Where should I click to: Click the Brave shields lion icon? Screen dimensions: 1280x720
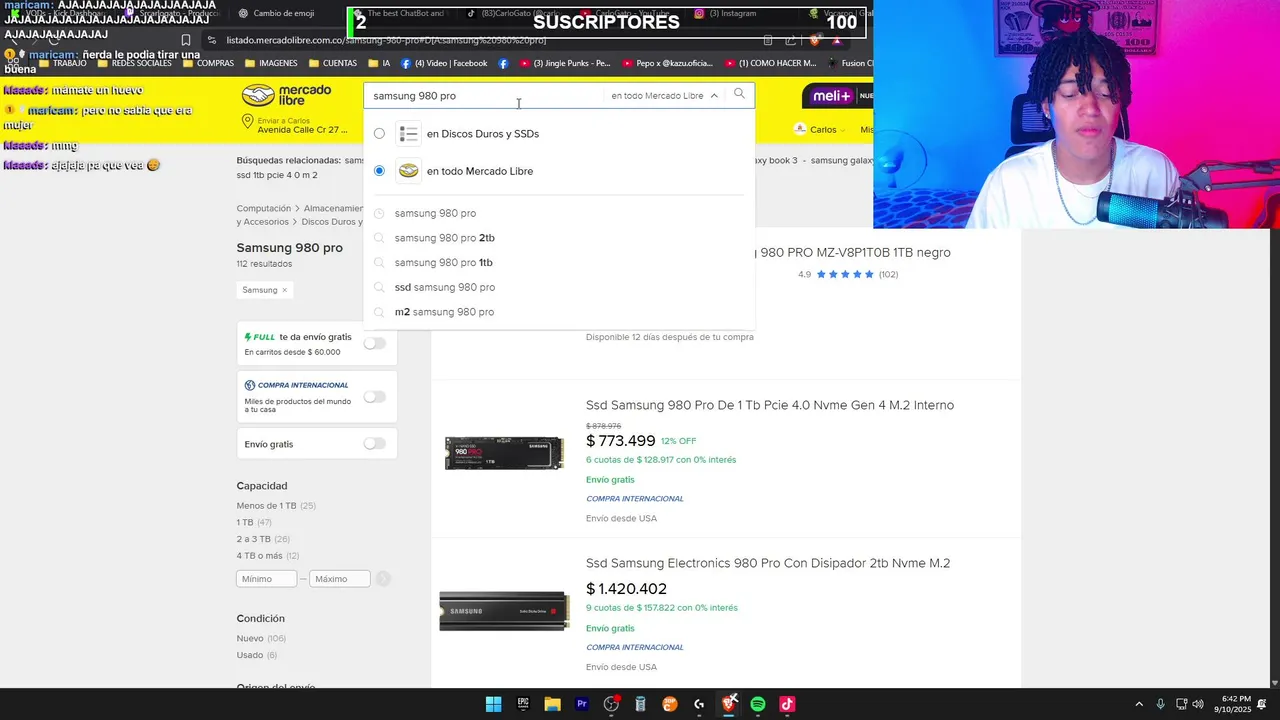pyautogui.click(x=815, y=40)
